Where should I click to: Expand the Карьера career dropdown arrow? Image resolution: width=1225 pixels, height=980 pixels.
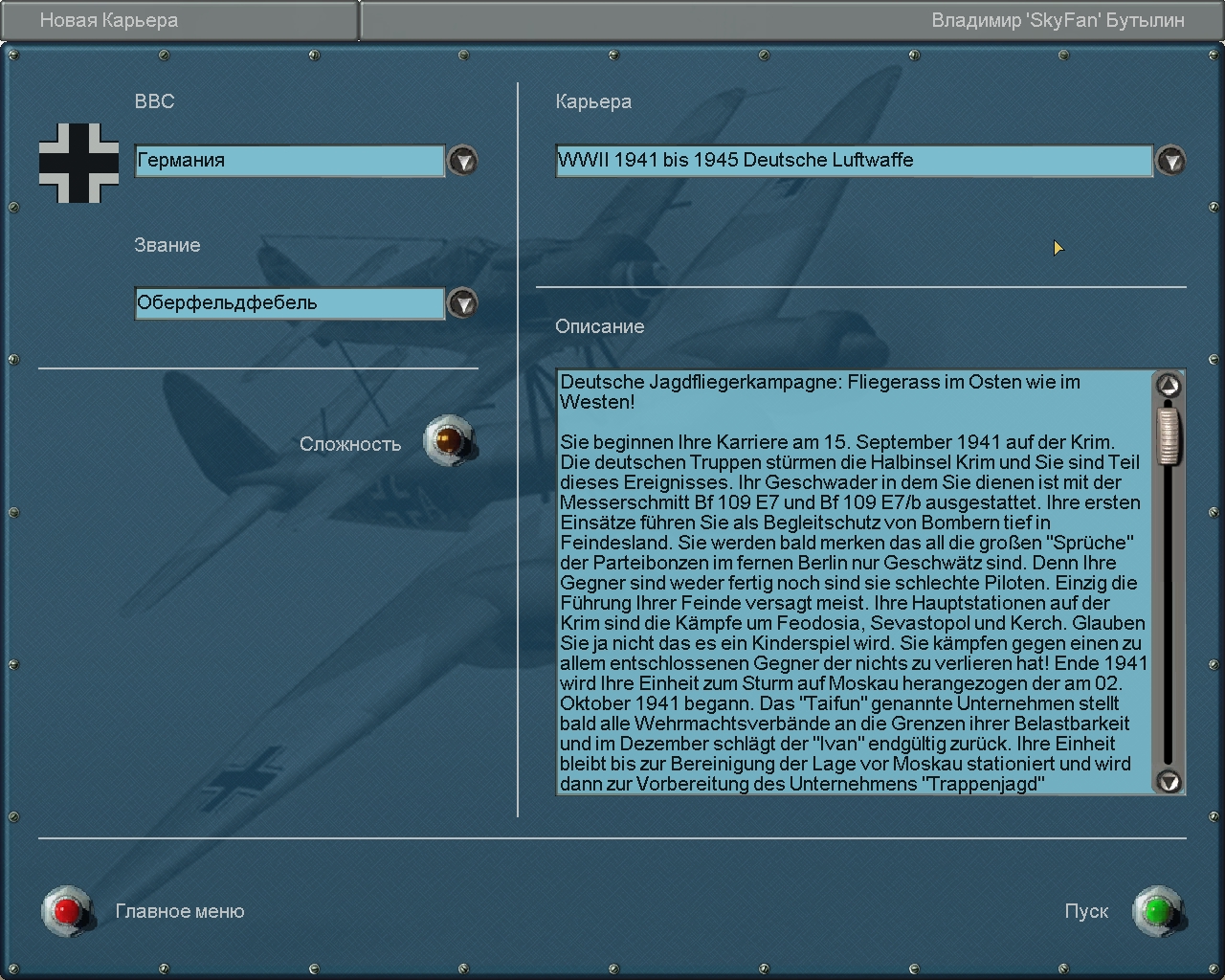click(x=1170, y=161)
